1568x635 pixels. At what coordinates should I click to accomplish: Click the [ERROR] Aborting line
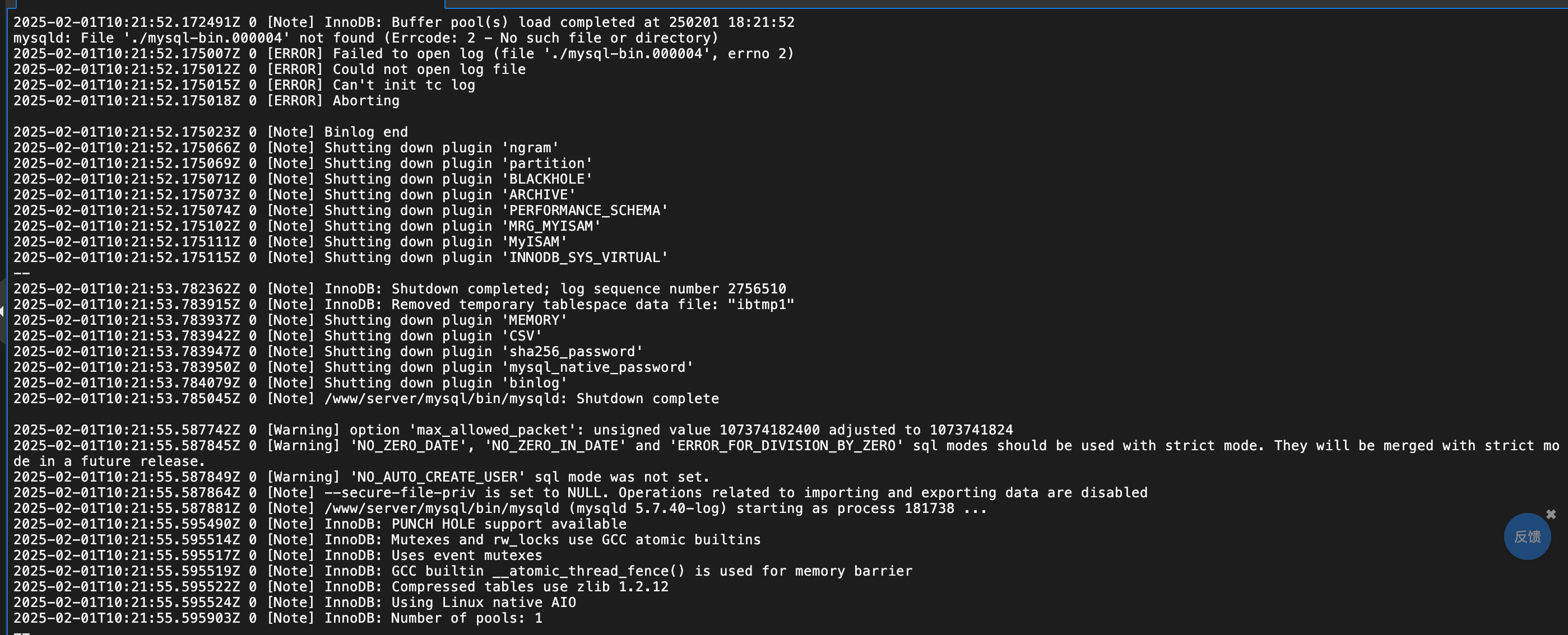(x=206, y=101)
